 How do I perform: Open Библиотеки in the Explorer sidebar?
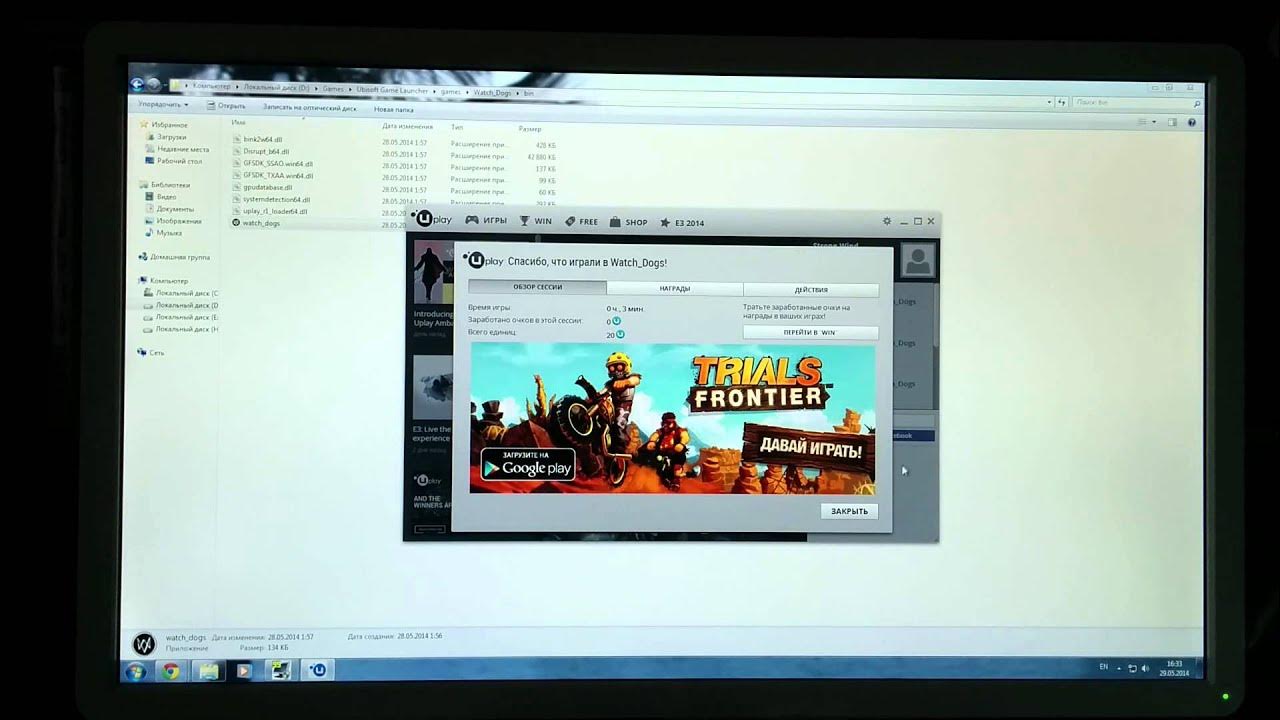(164, 185)
